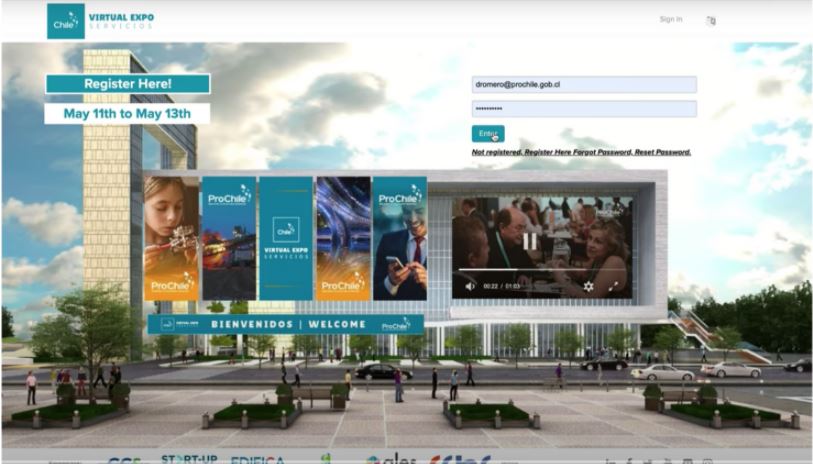Open video settings gear icon
Viewport: 813px width, 464px height.
588,286
